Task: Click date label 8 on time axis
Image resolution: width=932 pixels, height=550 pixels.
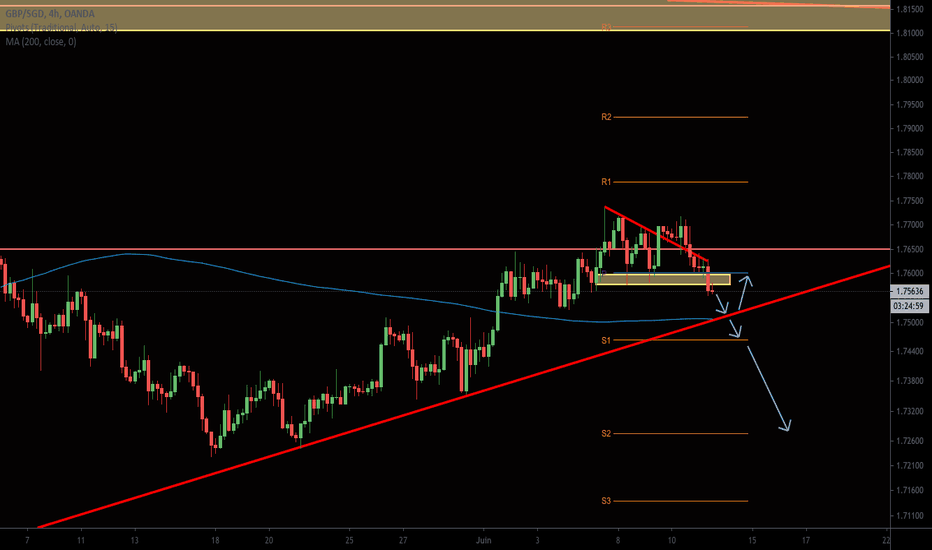Action: (618, 540)
